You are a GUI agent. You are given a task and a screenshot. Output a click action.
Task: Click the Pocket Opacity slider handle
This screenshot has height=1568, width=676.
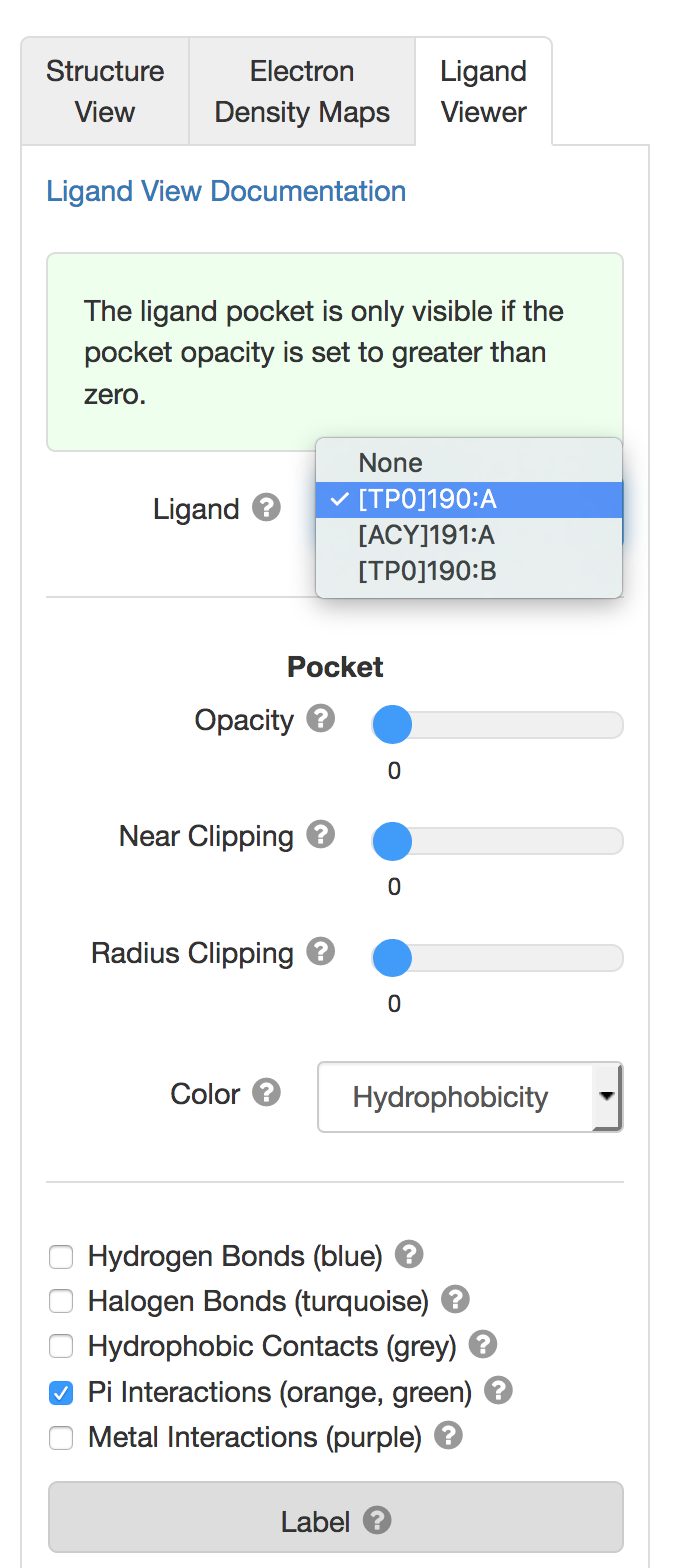392,724
